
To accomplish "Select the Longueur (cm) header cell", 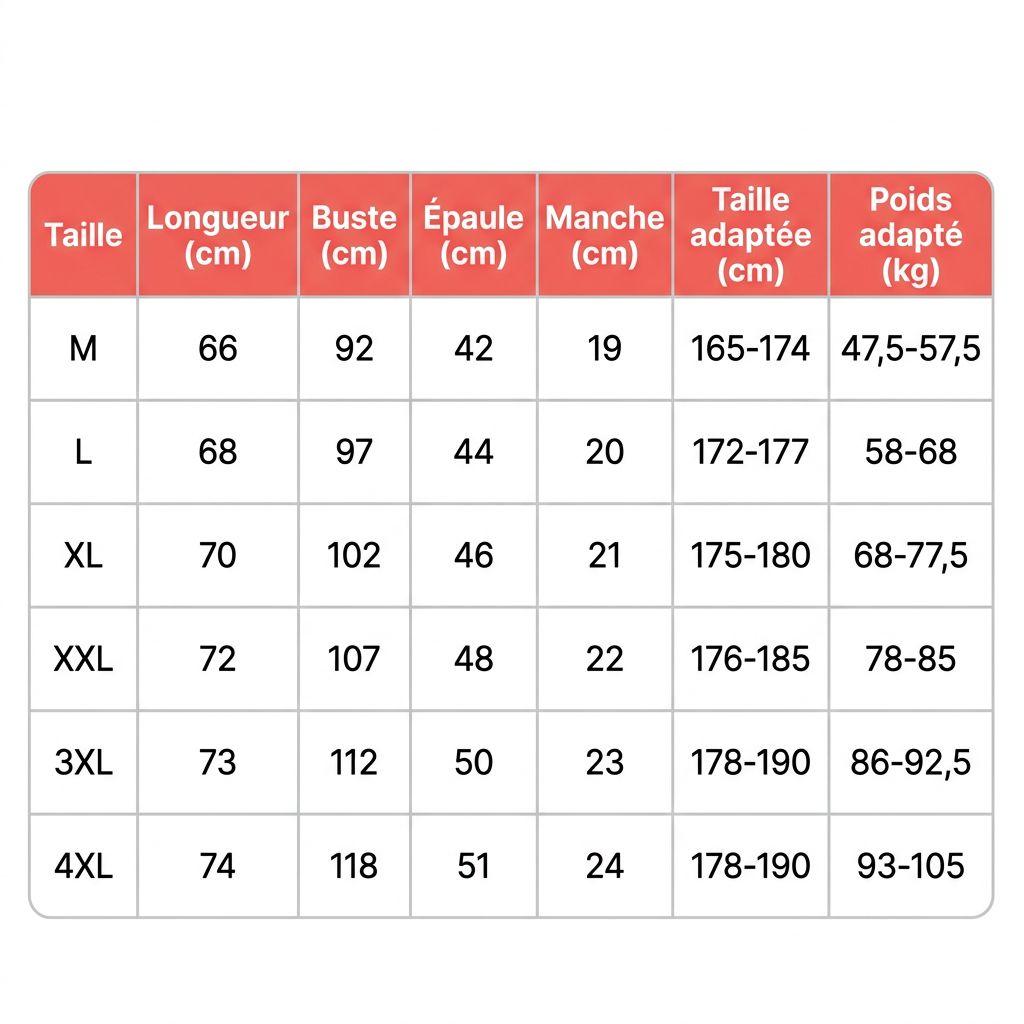I will pyautogui.click(x=217, y=235).
